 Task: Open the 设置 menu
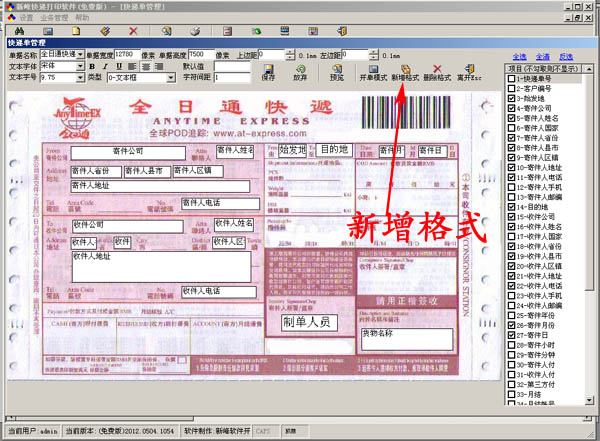[26, 18]
